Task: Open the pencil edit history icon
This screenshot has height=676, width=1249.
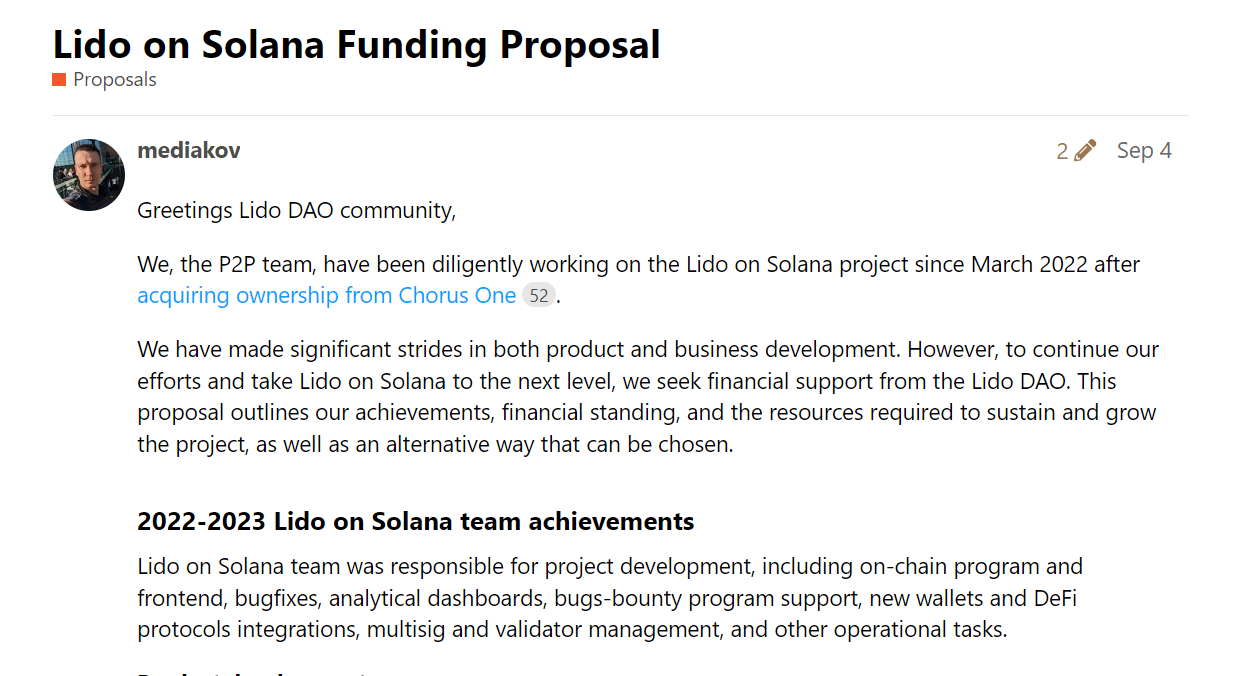Action: (x=1084, y=151)
